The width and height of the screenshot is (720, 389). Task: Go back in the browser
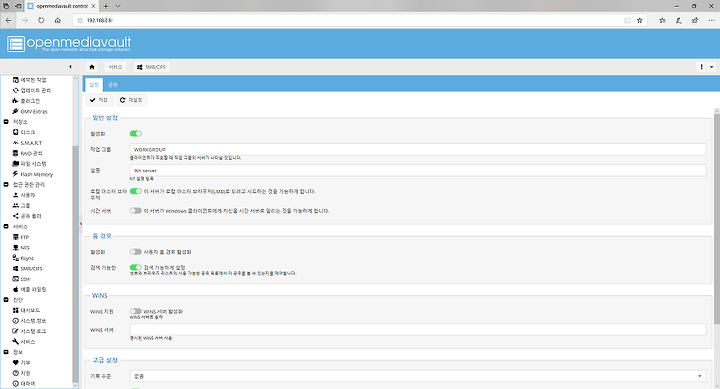(8, 20)
